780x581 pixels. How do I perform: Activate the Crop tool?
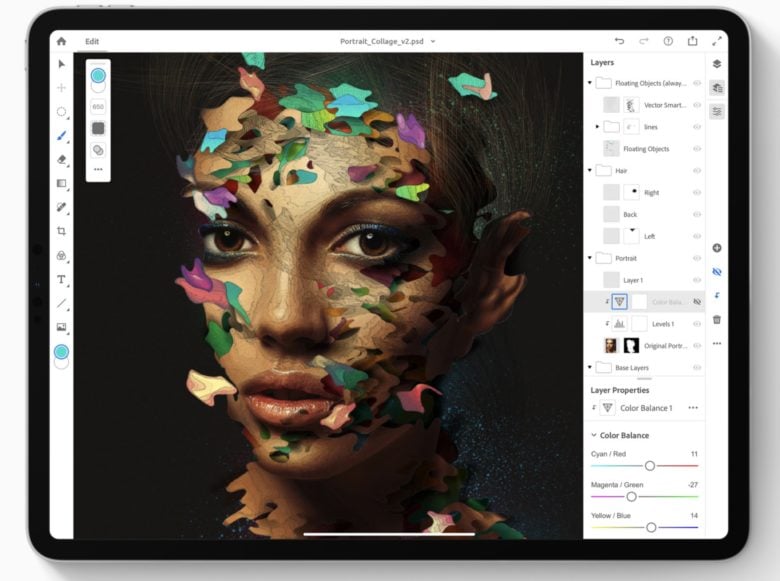(x=61, y=231)
